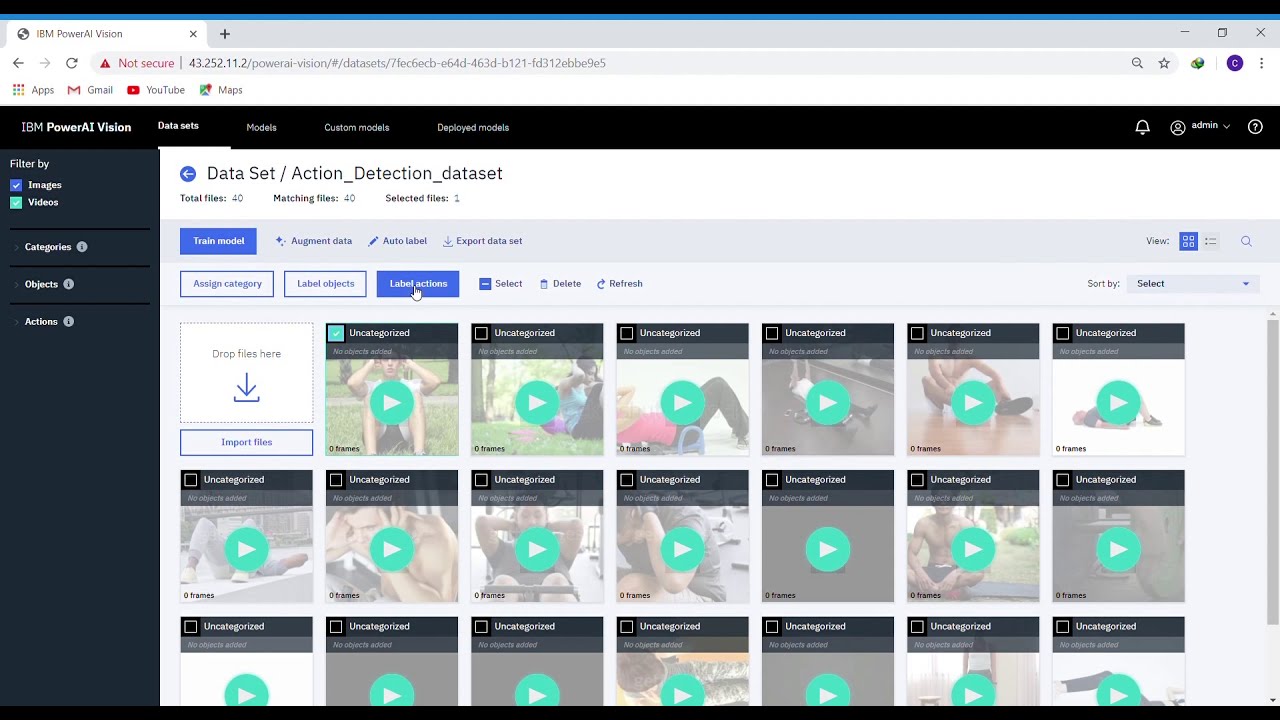
Task: Open a new browser tab
Action: coord(225,34)
